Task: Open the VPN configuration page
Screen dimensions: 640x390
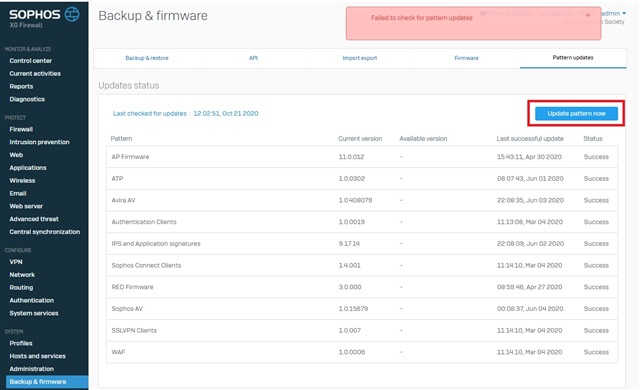Action: pyautogui.click(x=16, y=262)
